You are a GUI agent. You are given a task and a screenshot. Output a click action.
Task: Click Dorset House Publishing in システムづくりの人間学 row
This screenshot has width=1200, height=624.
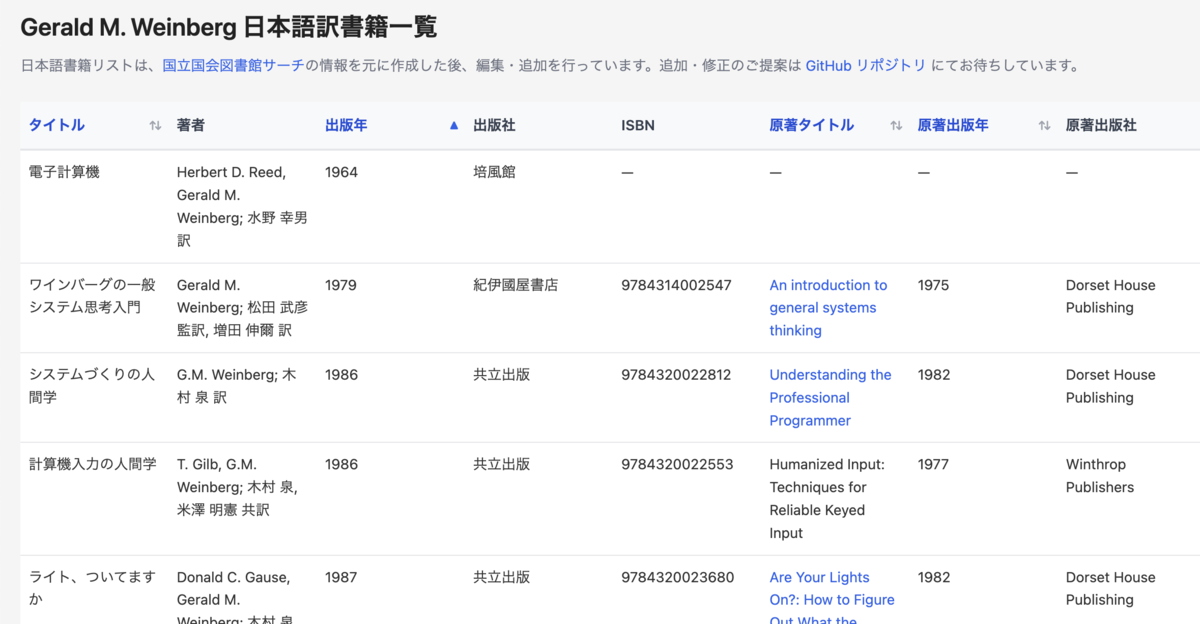click(1111, 386)
